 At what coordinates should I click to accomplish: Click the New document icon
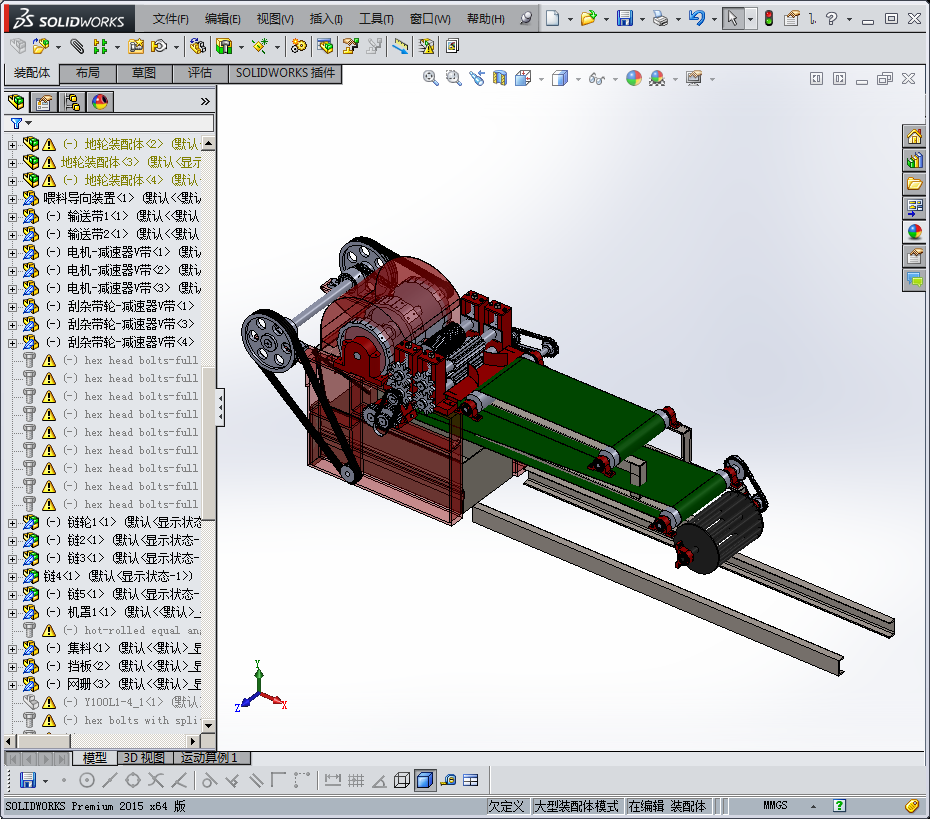(552, 18)
